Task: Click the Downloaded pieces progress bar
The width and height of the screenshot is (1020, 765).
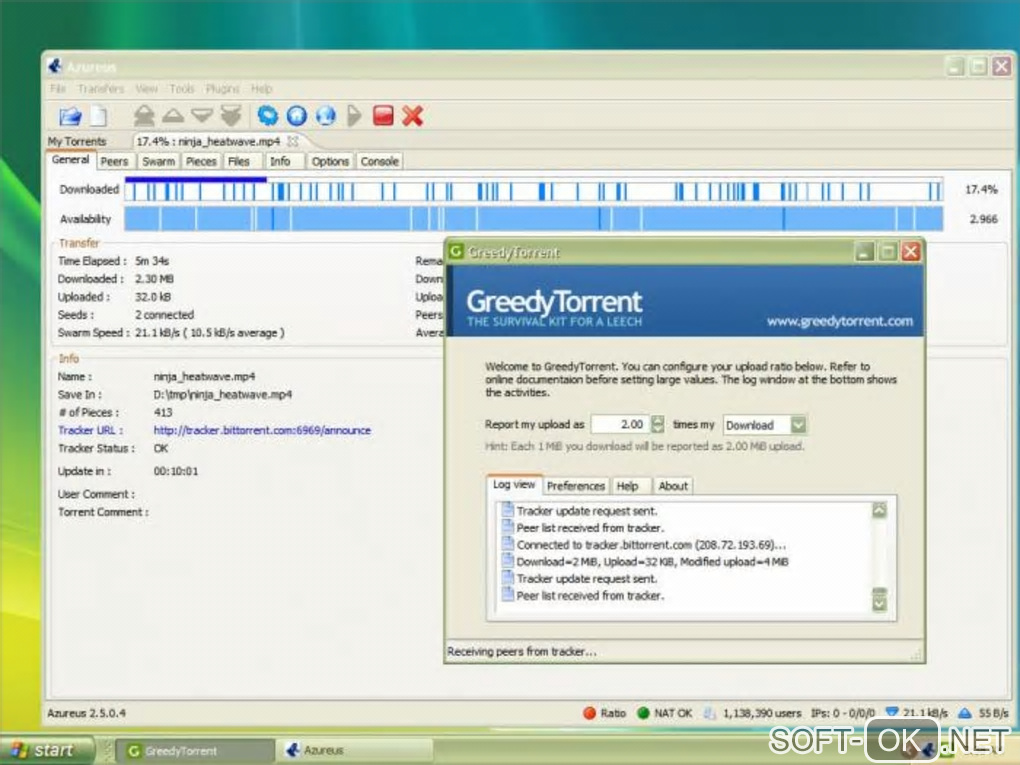Action: [x=533, y=190]
